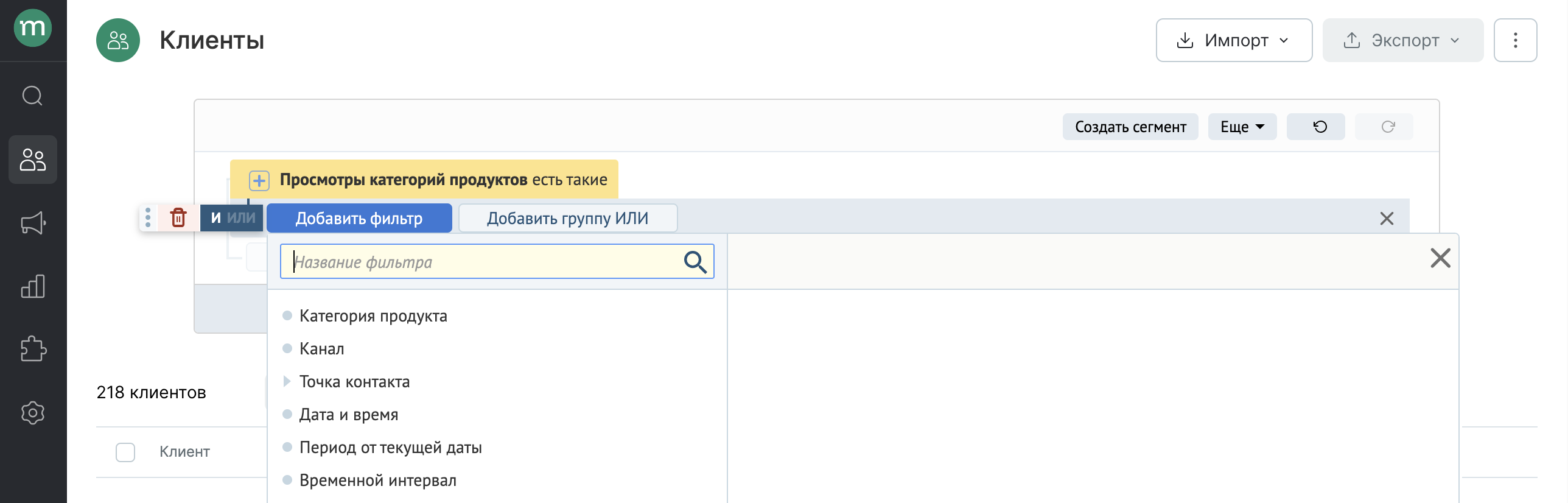Open the search icon in sidebar
The width and height of the screenshot is (1568, 503).
click(x=33, y=96)
